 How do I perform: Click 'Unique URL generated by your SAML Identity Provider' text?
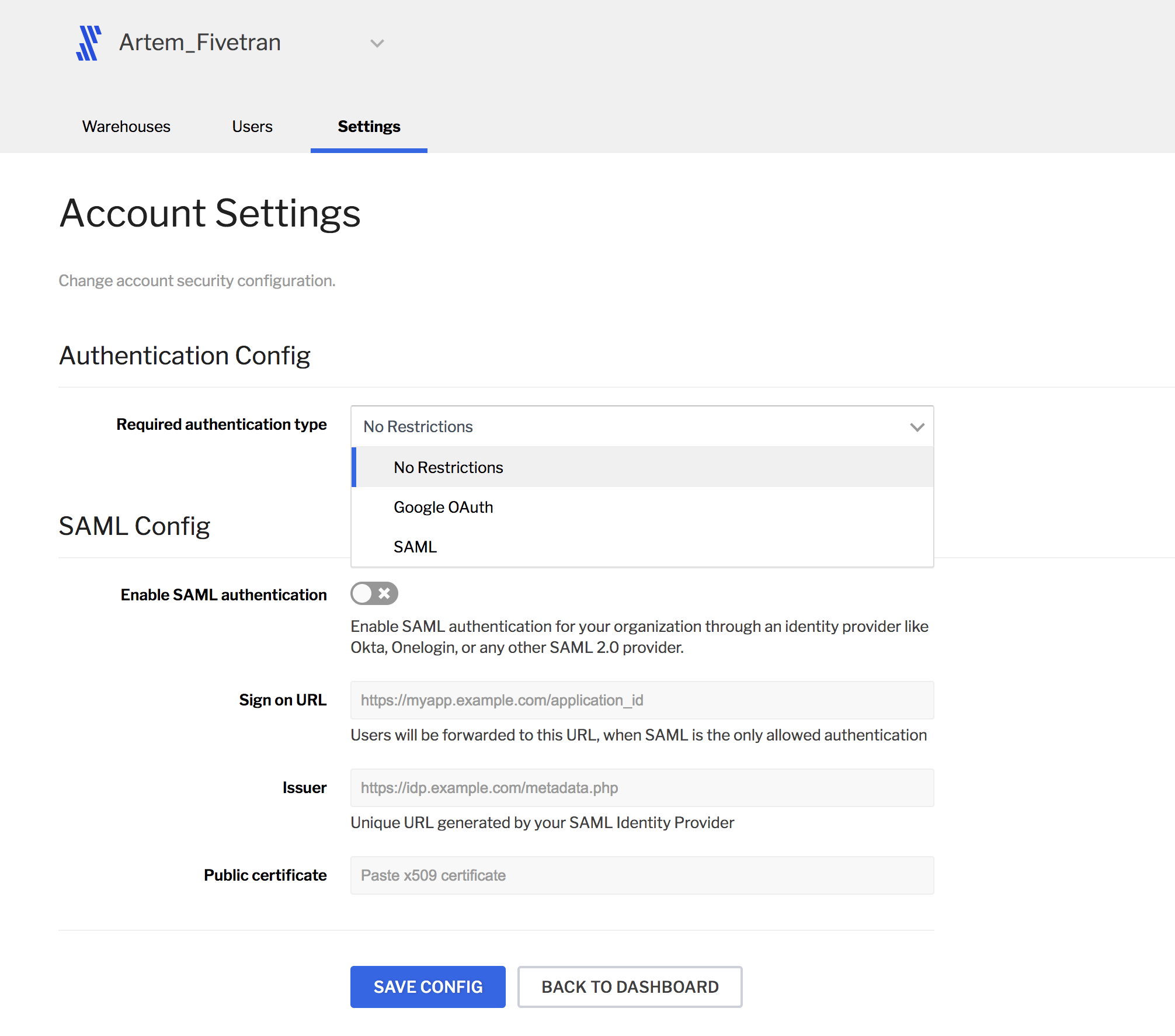click(x=542, y=823)
